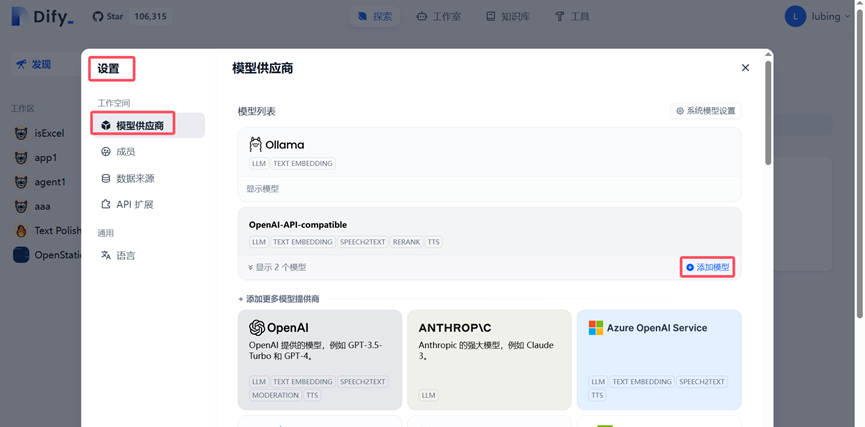Click the Text Polish flame icon
865x427 pixels.
[21, 231]
